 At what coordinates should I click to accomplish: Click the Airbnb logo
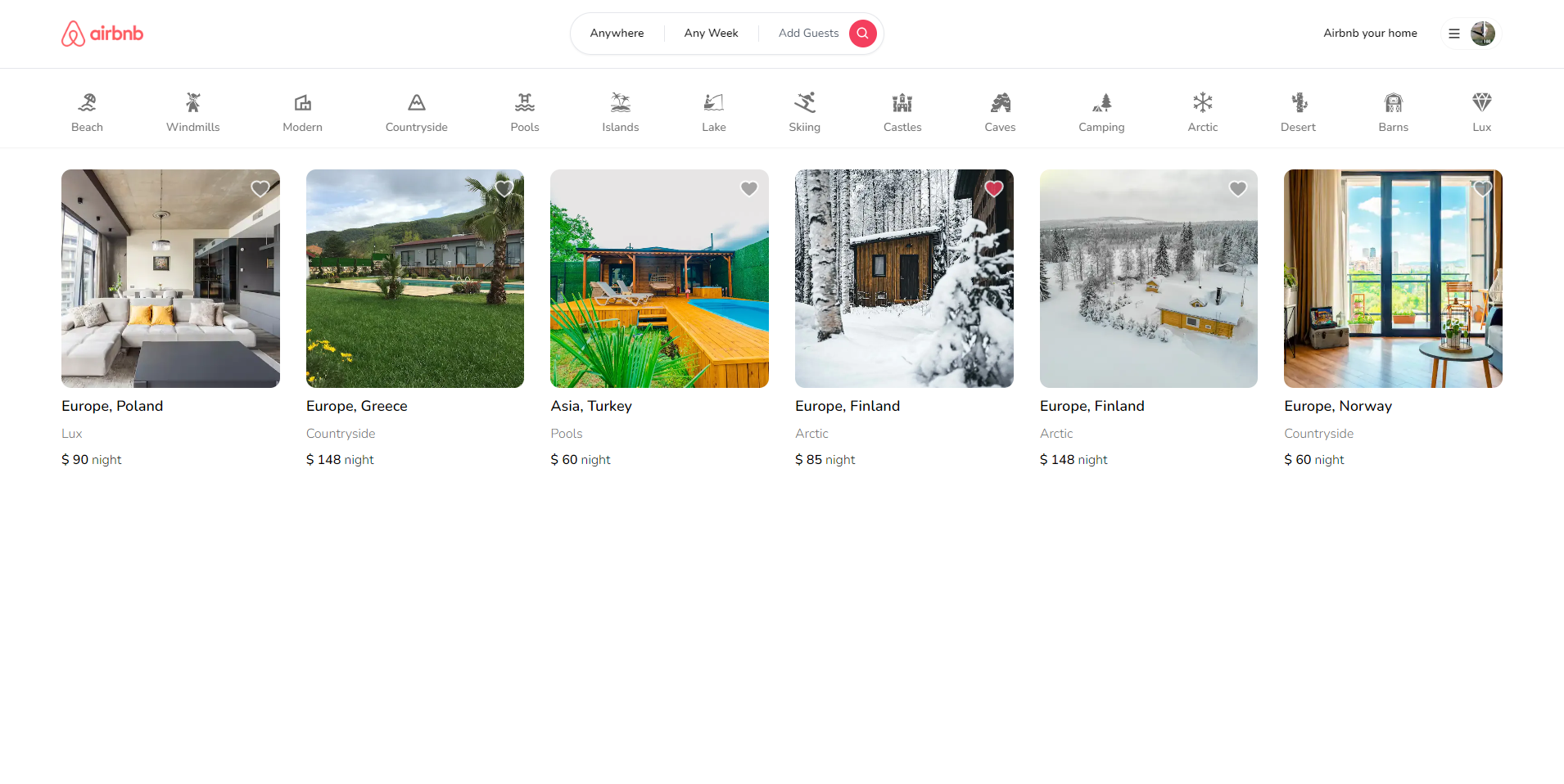(x=102, y=34)
